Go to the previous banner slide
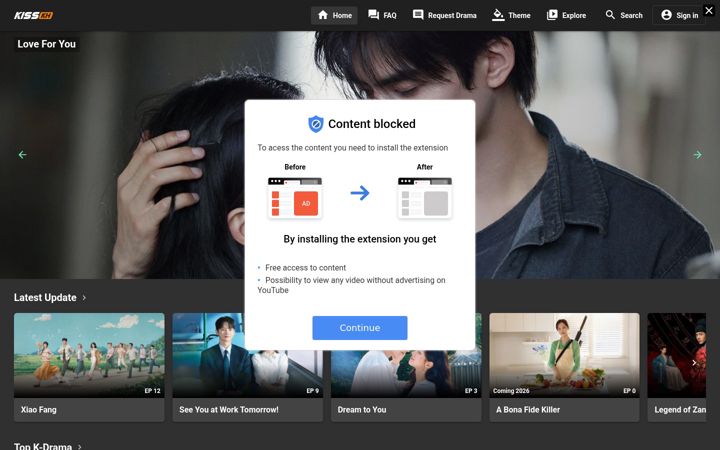Screen dimensions: 720x450 tap(22, 155)
